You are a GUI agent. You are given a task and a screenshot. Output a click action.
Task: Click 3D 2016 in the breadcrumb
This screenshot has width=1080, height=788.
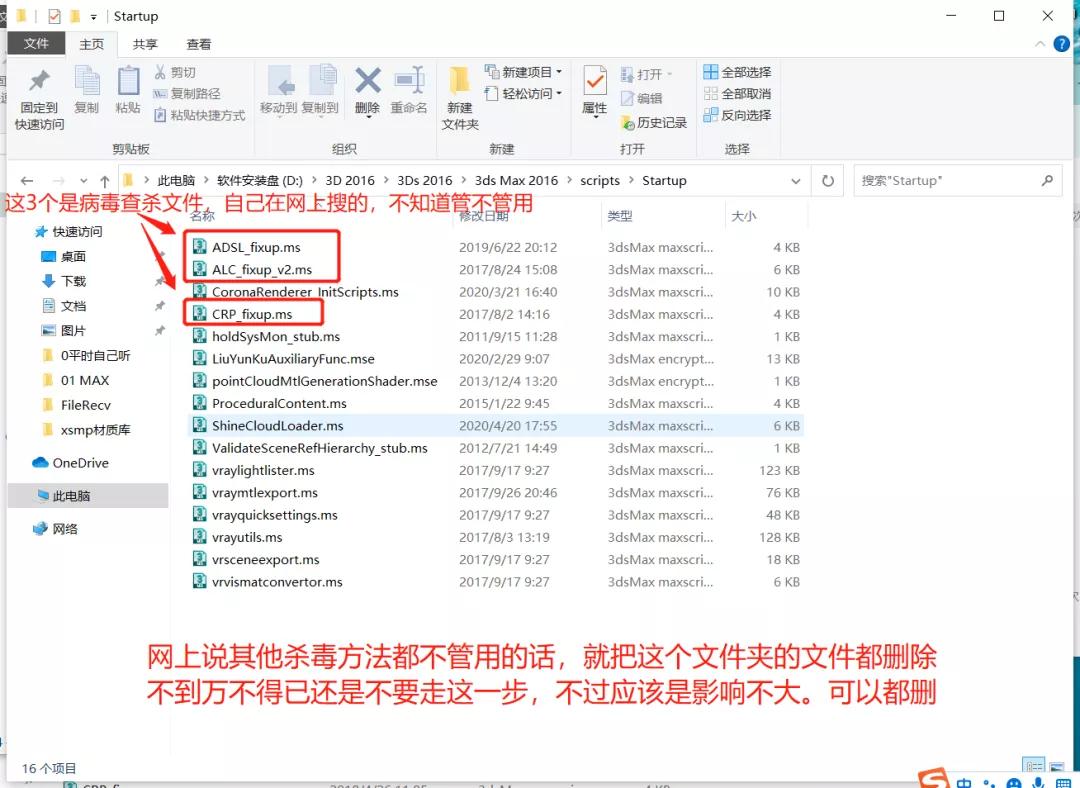(350, 180)
